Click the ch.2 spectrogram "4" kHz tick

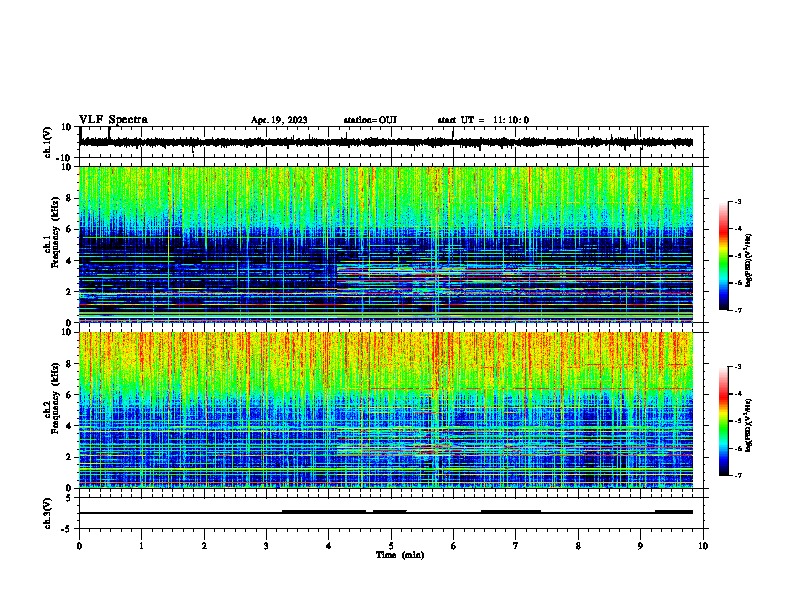pyautogui.click(x=69, y=426)
